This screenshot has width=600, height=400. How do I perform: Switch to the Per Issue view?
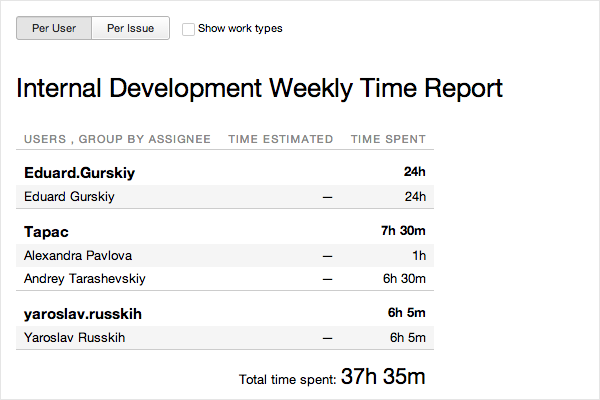(x=130, y=28)
